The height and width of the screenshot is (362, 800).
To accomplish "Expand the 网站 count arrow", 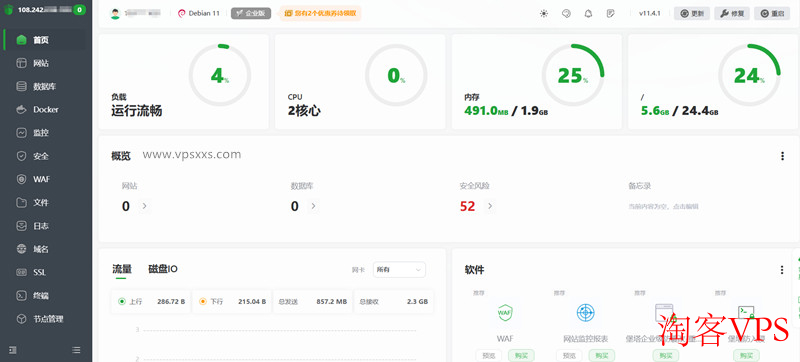I will (x=144, y=206).
